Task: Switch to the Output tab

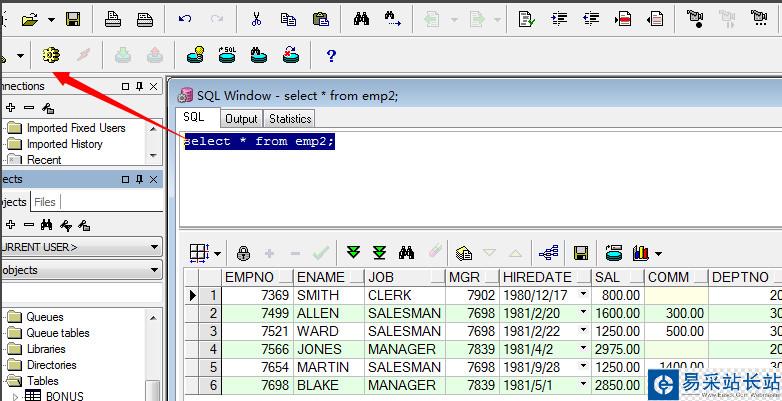Action: coord(241,119)
